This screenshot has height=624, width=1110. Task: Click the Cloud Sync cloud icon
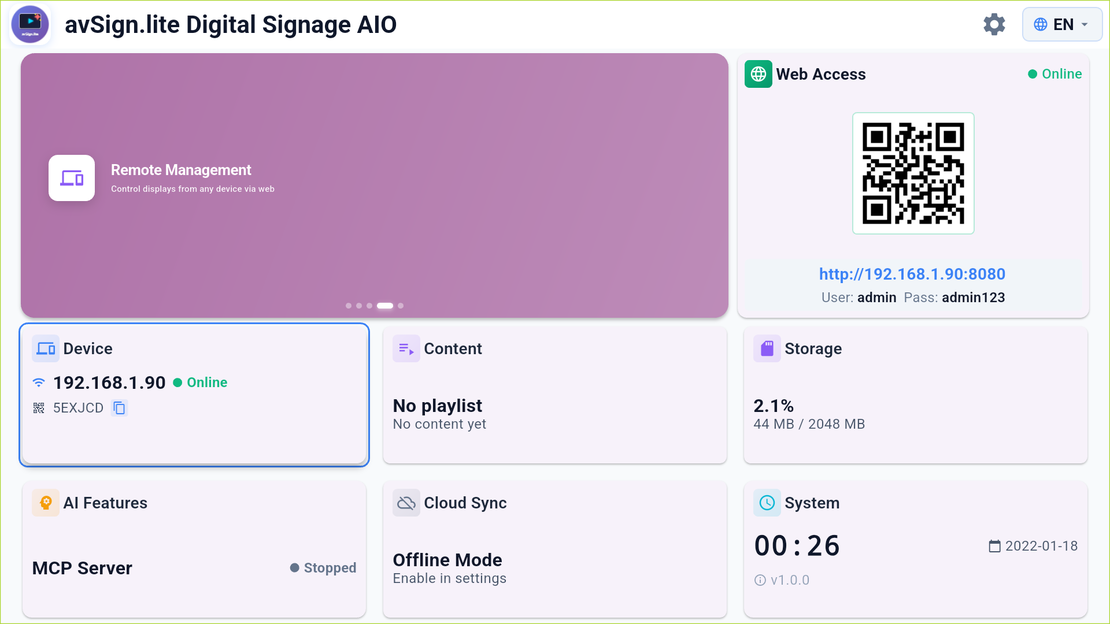point(406,503)
